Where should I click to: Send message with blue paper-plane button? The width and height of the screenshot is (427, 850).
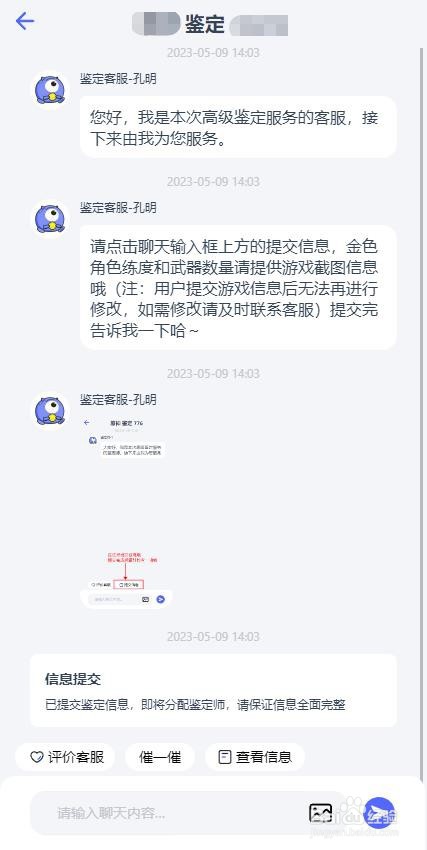pyautogui.click(x=379, y=813)
